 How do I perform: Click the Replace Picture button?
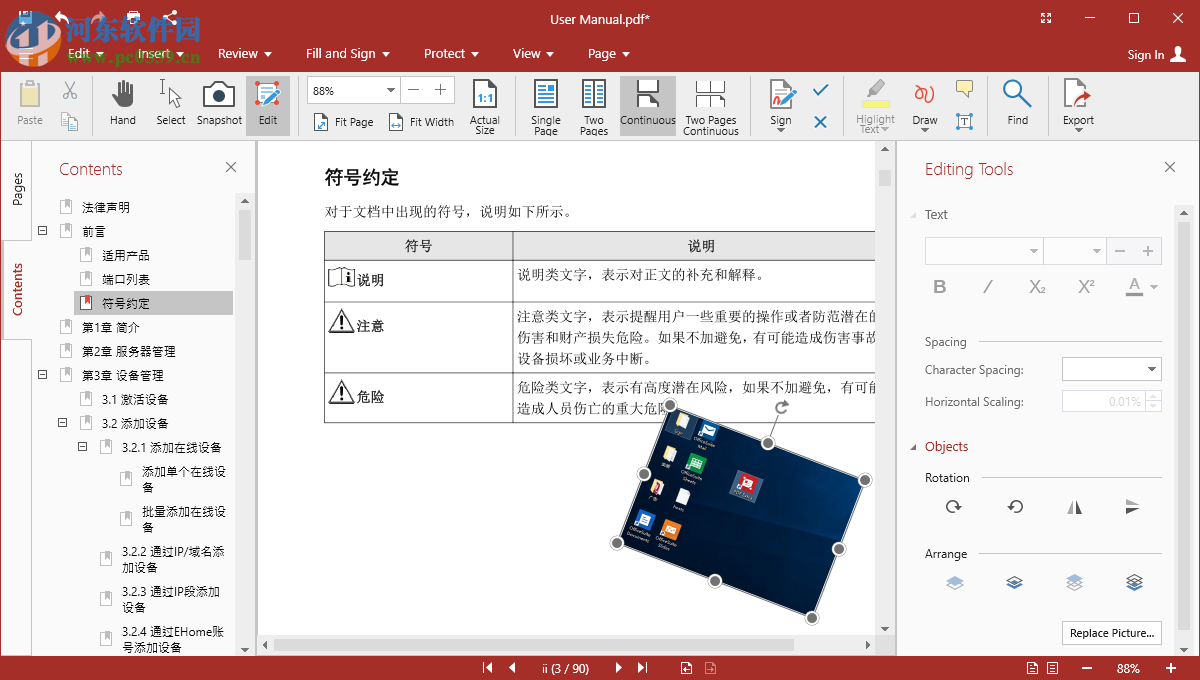coord(1111,632)
